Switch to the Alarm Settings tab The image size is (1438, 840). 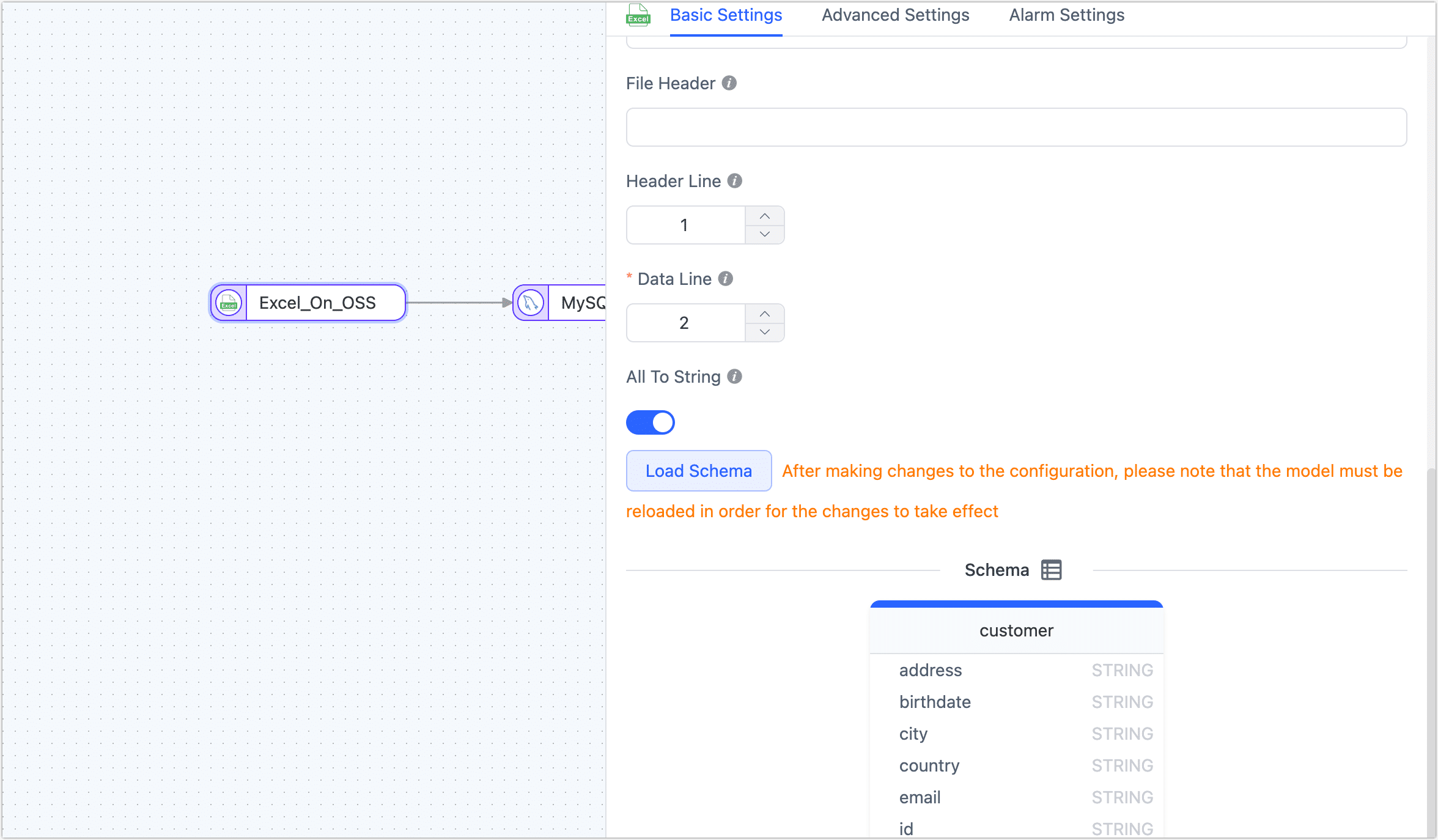click(x=1066, y=15)
